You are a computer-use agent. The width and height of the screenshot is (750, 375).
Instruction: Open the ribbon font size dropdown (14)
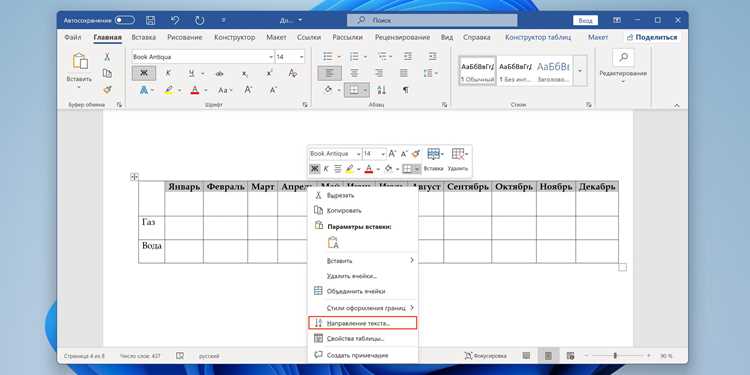pyautogui.click(x=301, y=57)
